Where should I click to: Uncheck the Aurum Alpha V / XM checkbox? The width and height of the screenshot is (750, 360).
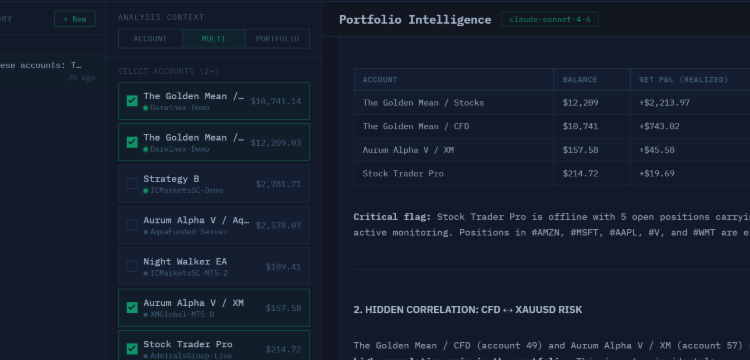click(132, 308)
